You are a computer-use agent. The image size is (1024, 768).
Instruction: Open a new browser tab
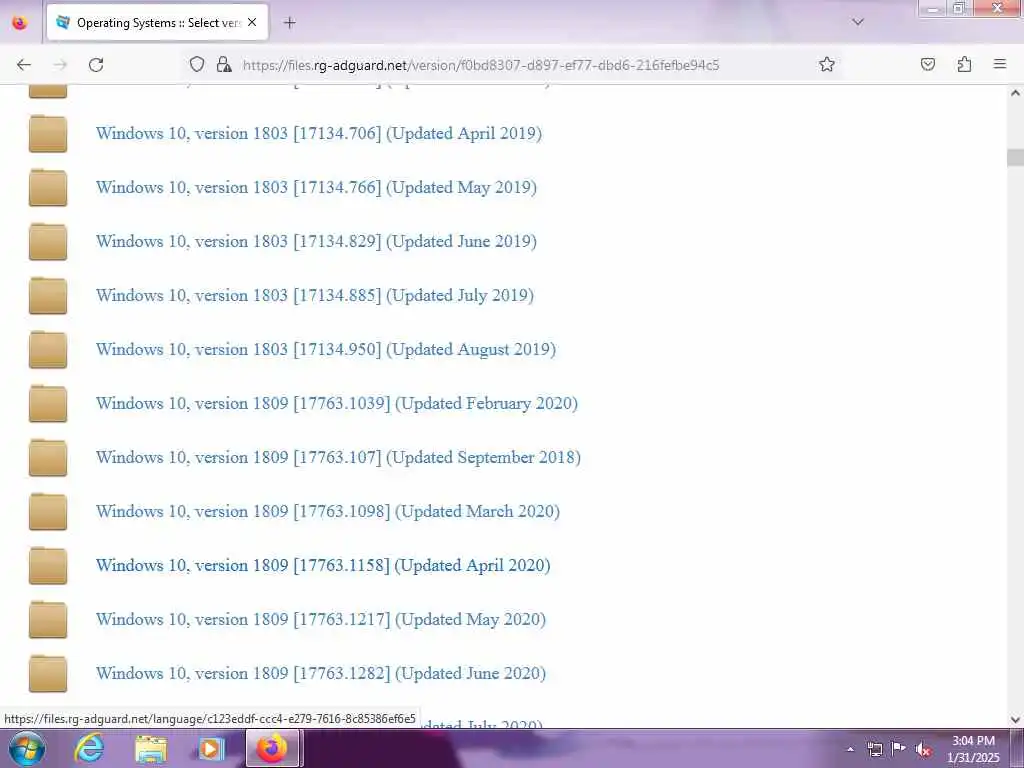tap(289, 23)
